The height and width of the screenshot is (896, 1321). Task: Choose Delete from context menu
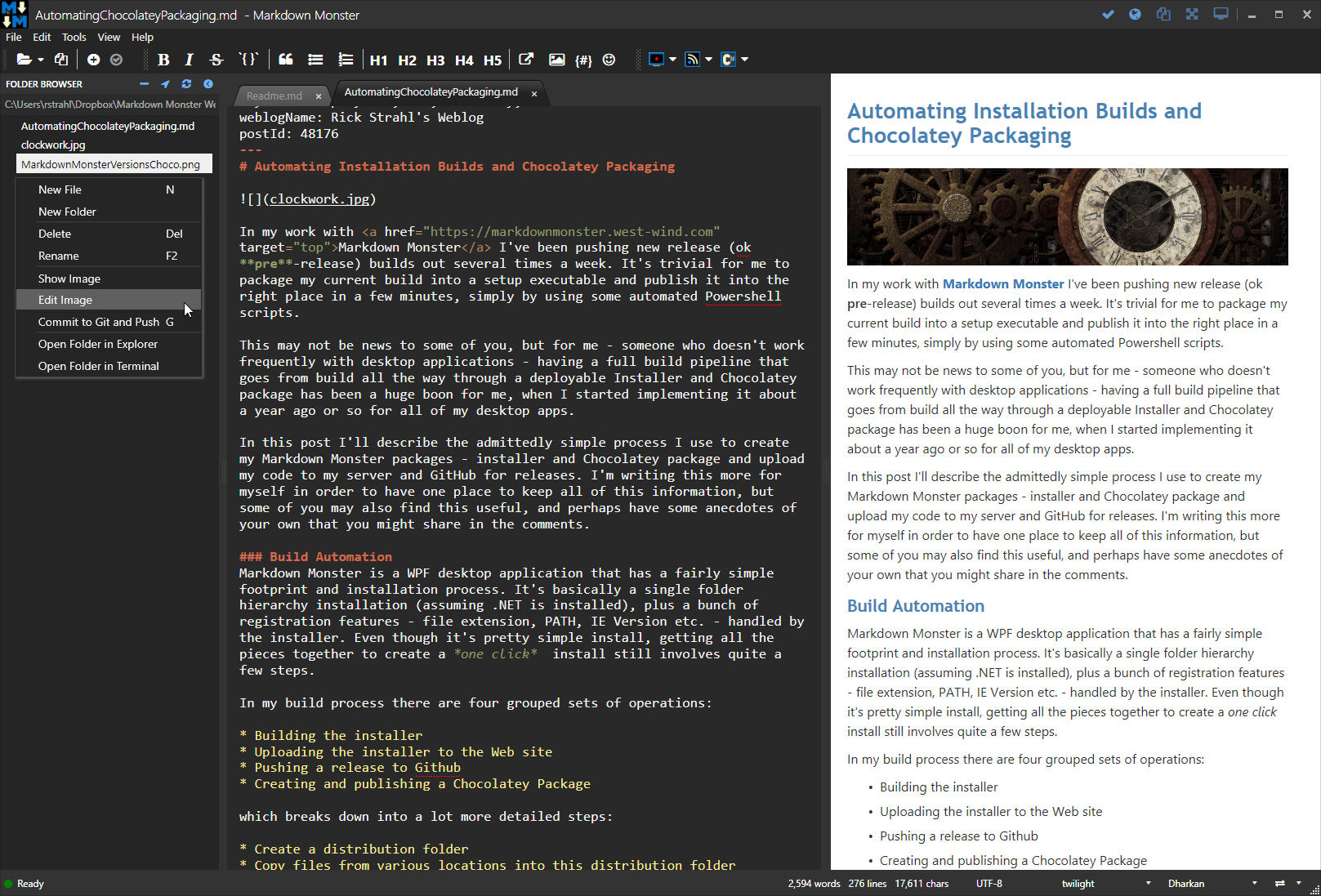pyautogui.click(x=109, y=234)
